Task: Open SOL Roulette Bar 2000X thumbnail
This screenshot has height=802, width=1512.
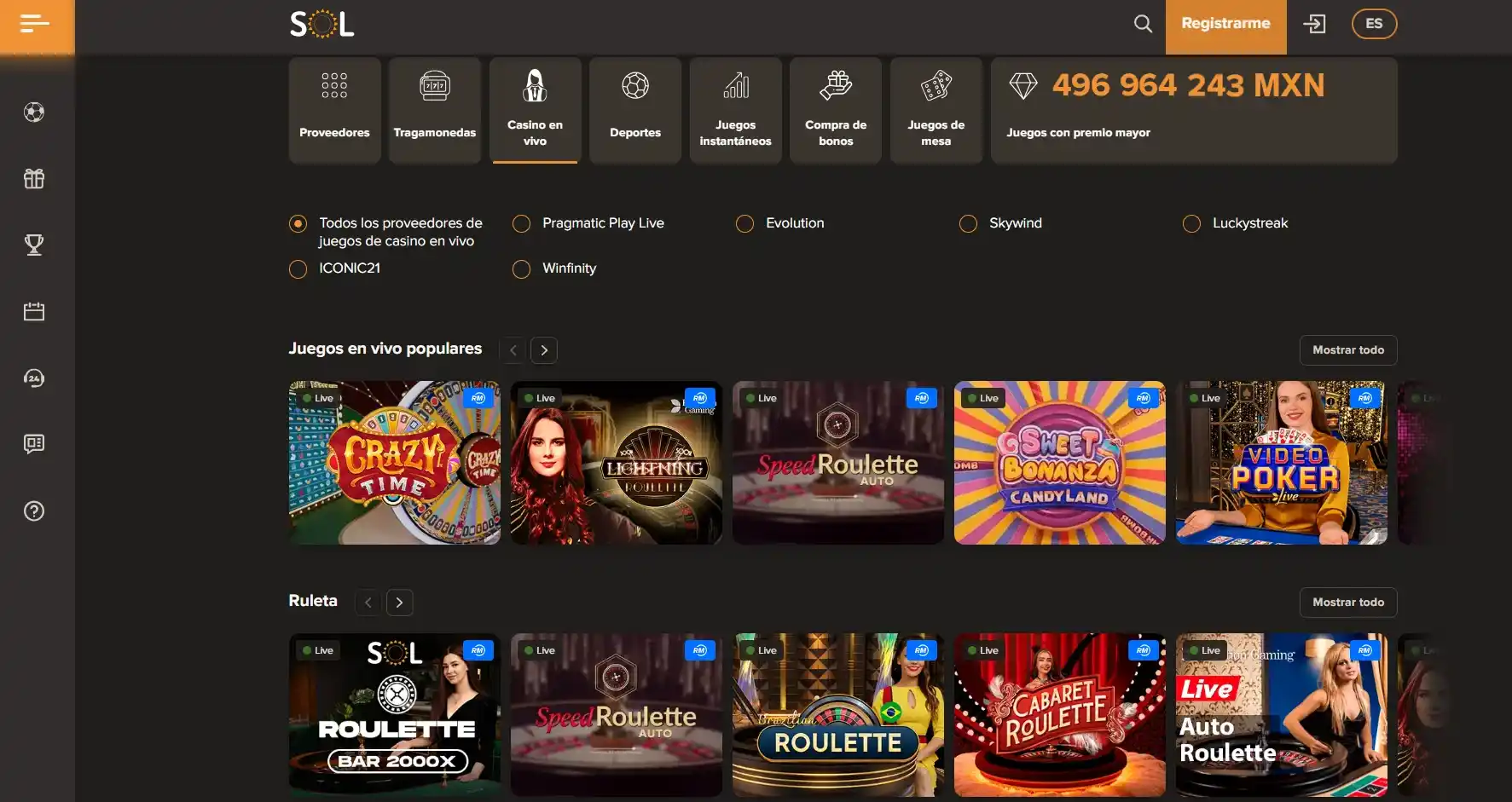Action: pyautogui.click(x=395, y=715)
